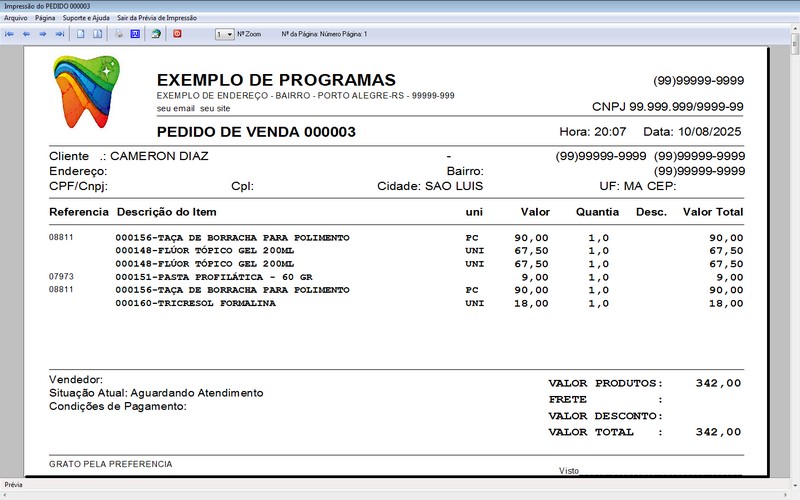Image resolution: width=800 pixels, height=500 pixels.
Task: Open the Arquivo menu
Action: 15,18
